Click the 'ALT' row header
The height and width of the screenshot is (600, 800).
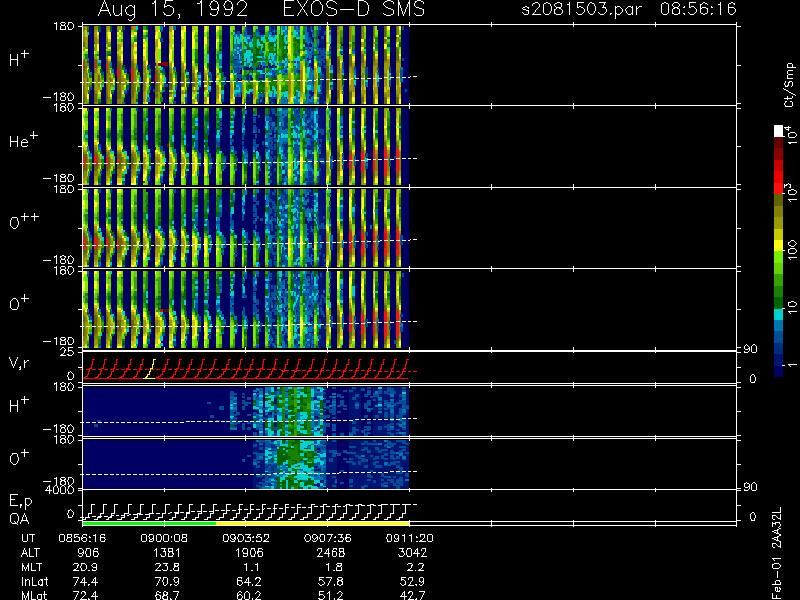[x=30, y=553]
